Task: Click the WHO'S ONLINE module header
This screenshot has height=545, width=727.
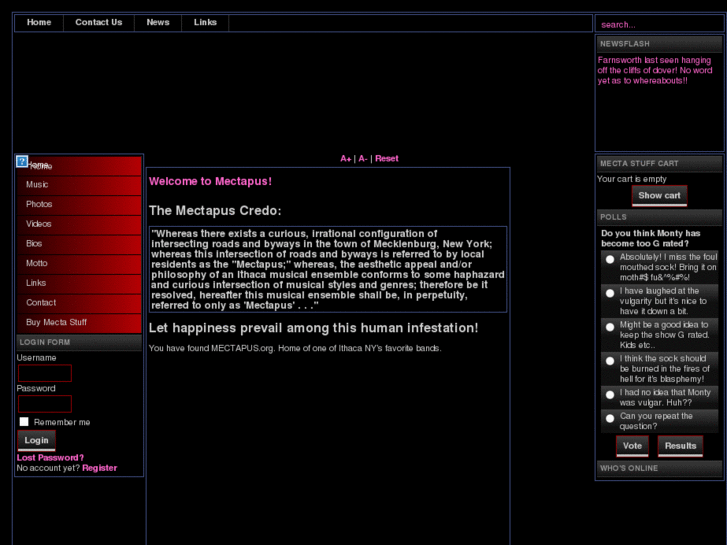Action: point(659,468)
